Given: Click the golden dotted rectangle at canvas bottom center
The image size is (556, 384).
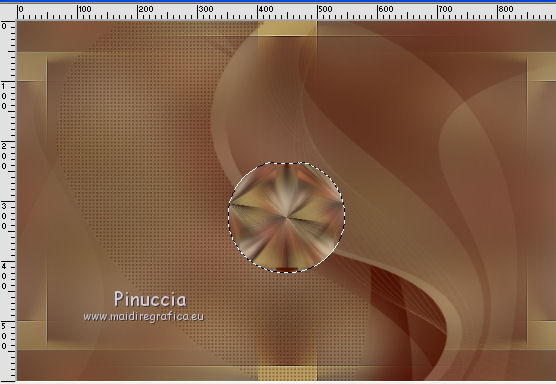Looking at the screenshot, I should 287,373.
